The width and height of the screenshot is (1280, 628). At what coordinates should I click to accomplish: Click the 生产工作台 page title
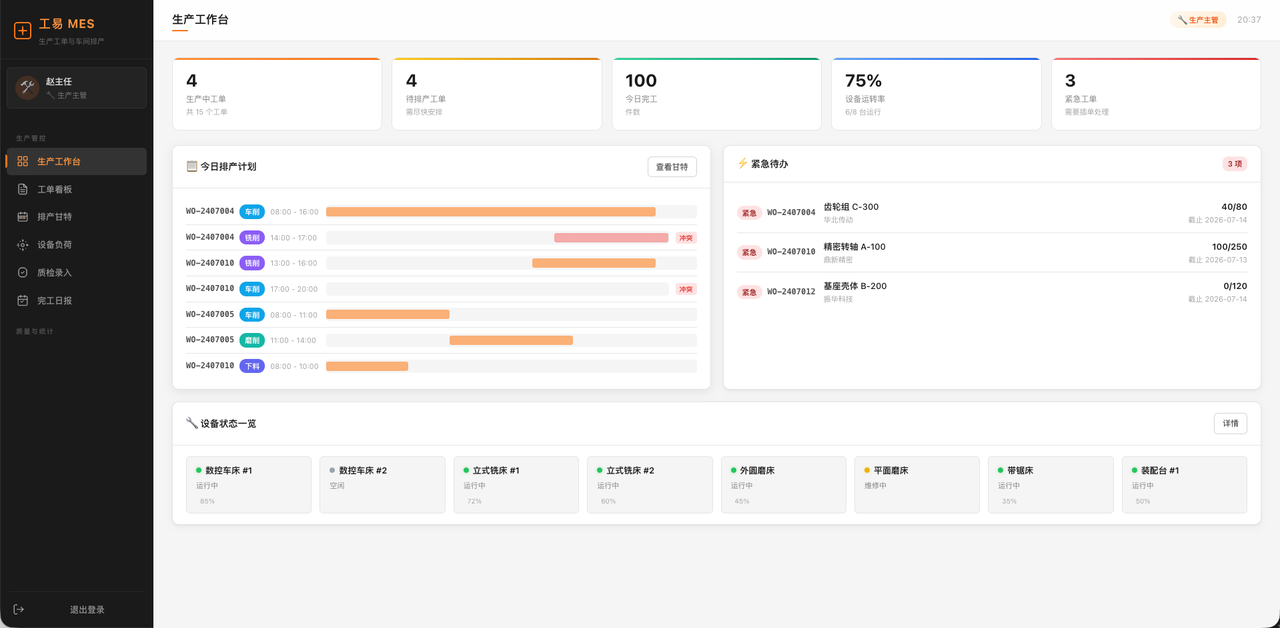pyautogui.click(x=200, y=19)
